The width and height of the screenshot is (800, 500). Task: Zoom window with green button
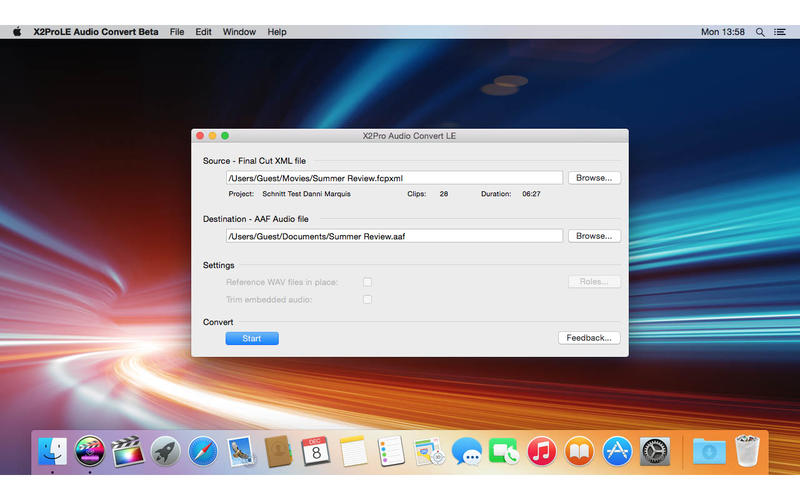click(x=225, y=136)
